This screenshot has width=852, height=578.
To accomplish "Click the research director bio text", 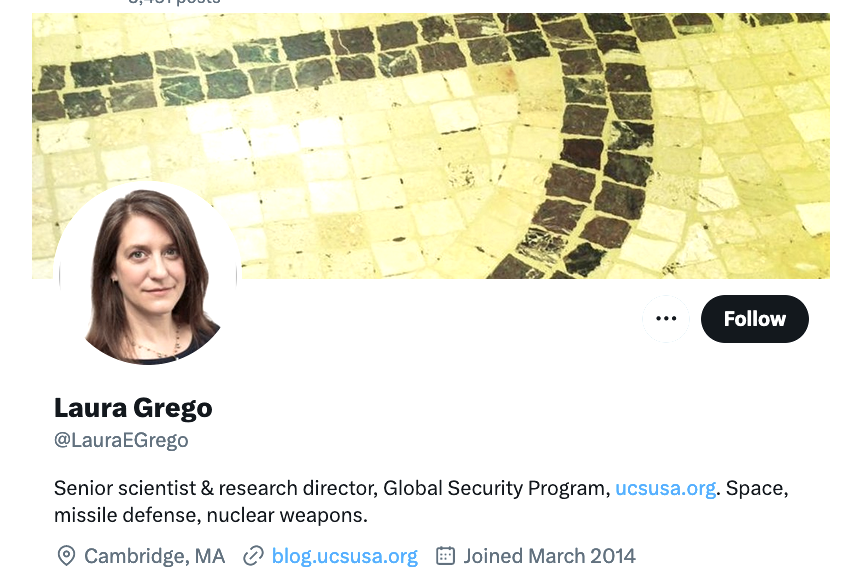I will (x=298, y=488).
